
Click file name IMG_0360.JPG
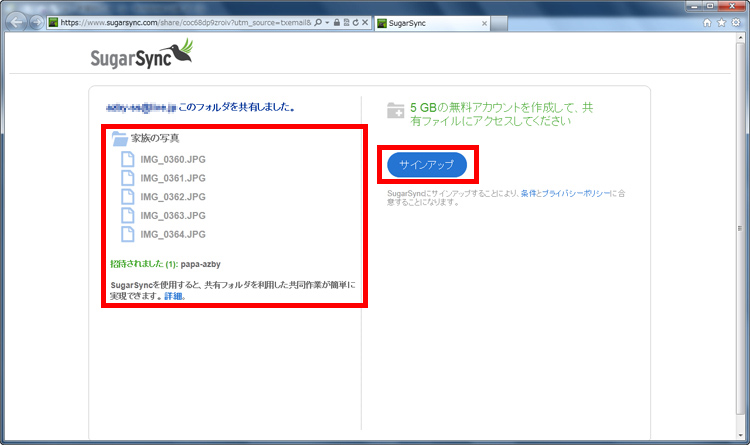pos(173,159)
